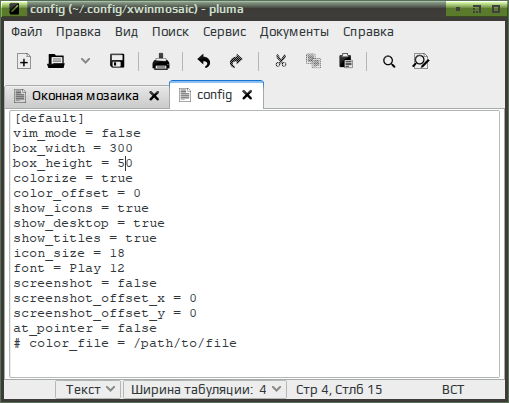
Task: Click the pluma title bar app icon
Action: coord(14,9)
